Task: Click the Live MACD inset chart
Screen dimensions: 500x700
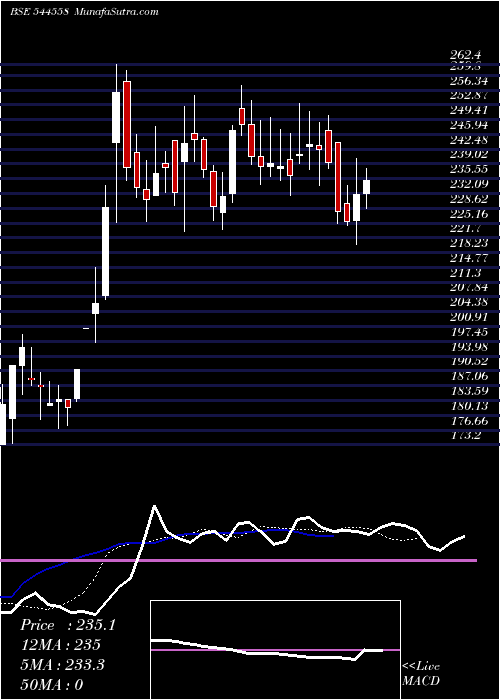Action: click(x=275, y=650)
